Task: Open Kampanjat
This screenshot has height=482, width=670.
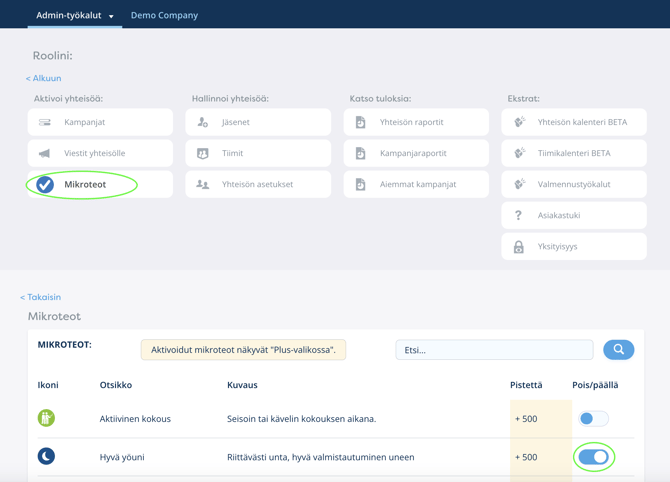Action: click(100, 122)
